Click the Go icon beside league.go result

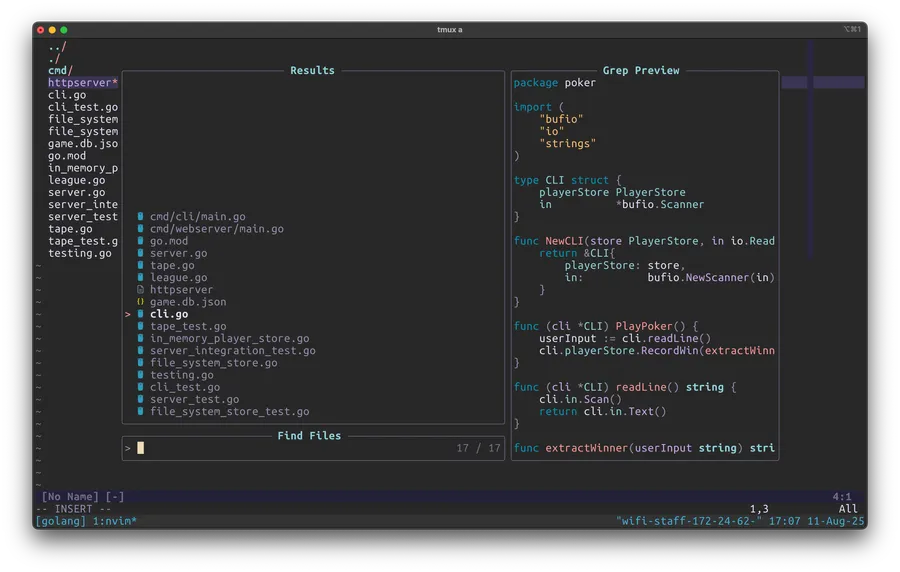[140, 277]
